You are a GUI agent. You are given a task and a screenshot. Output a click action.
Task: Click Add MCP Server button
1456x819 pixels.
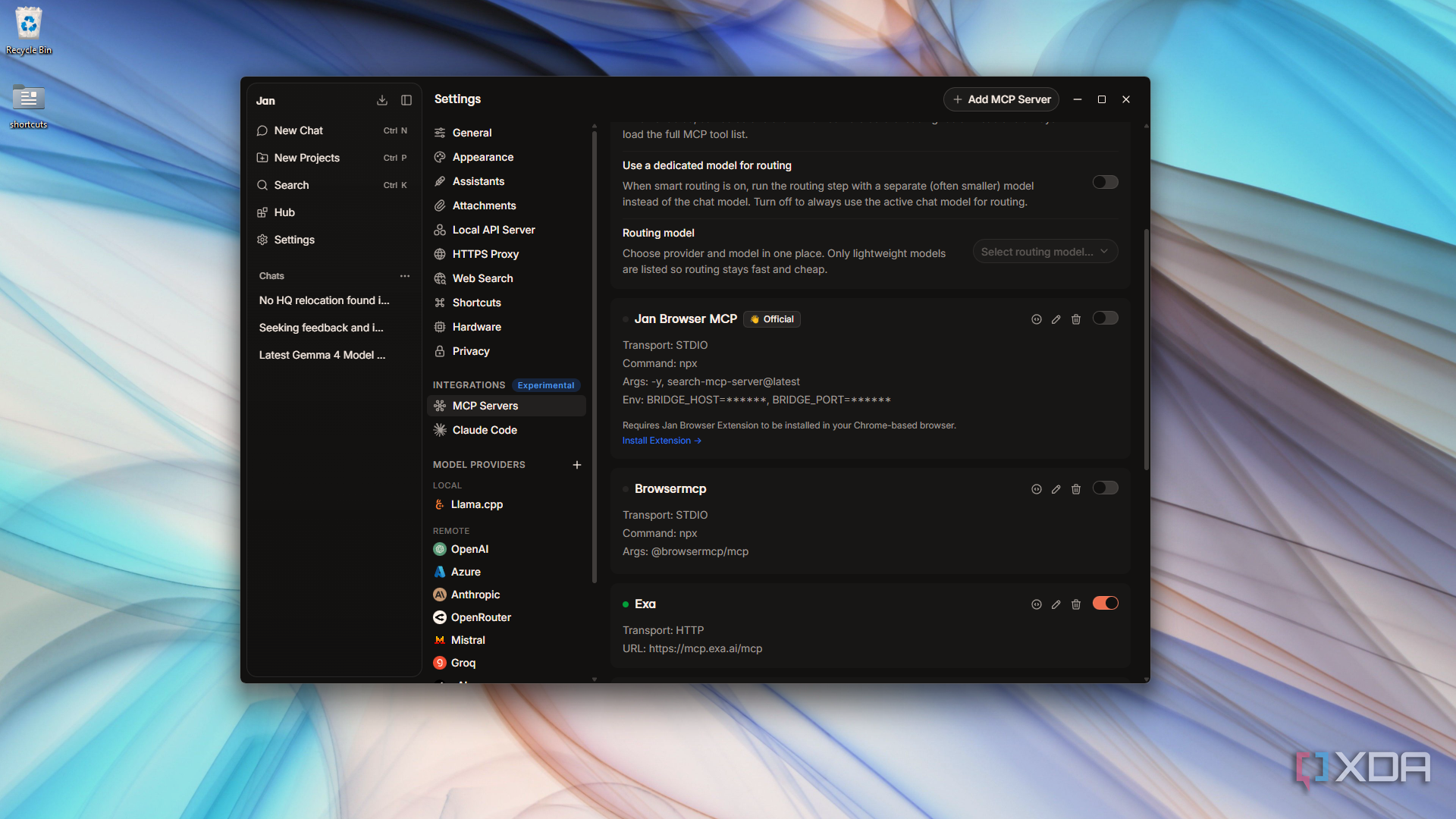coord(1001,99)
